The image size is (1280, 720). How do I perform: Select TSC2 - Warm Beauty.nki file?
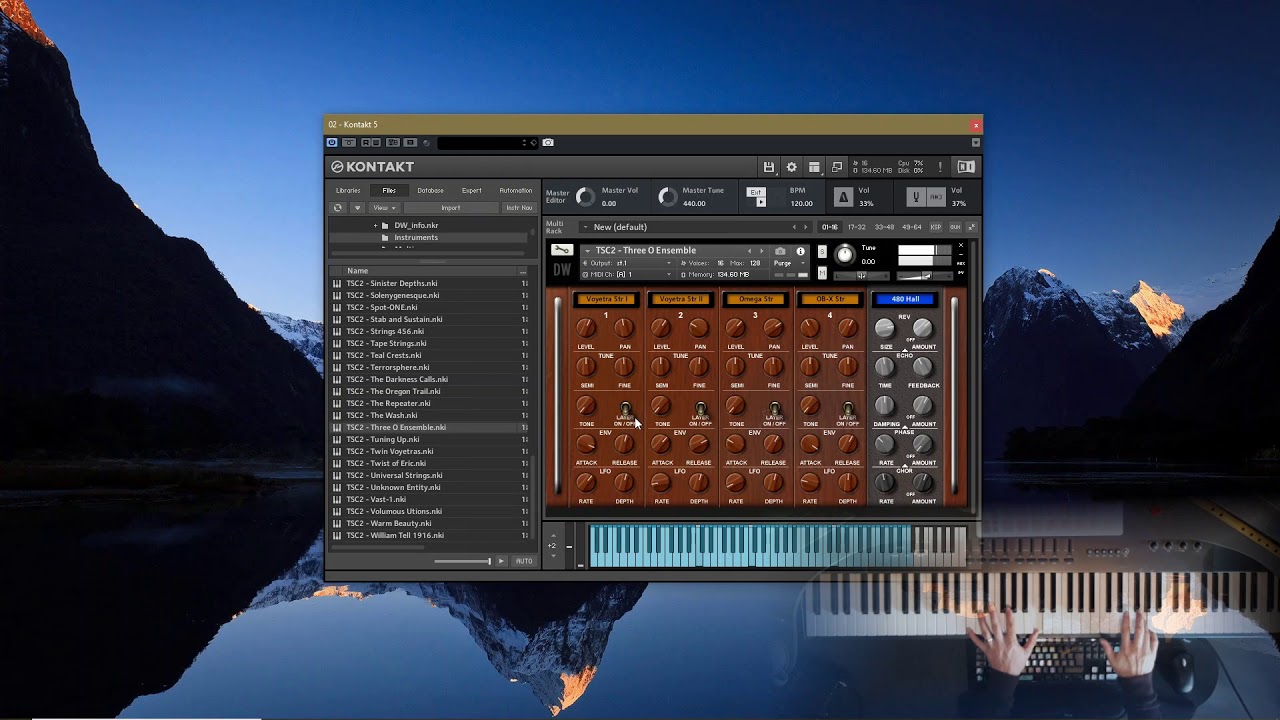point(430,523)
